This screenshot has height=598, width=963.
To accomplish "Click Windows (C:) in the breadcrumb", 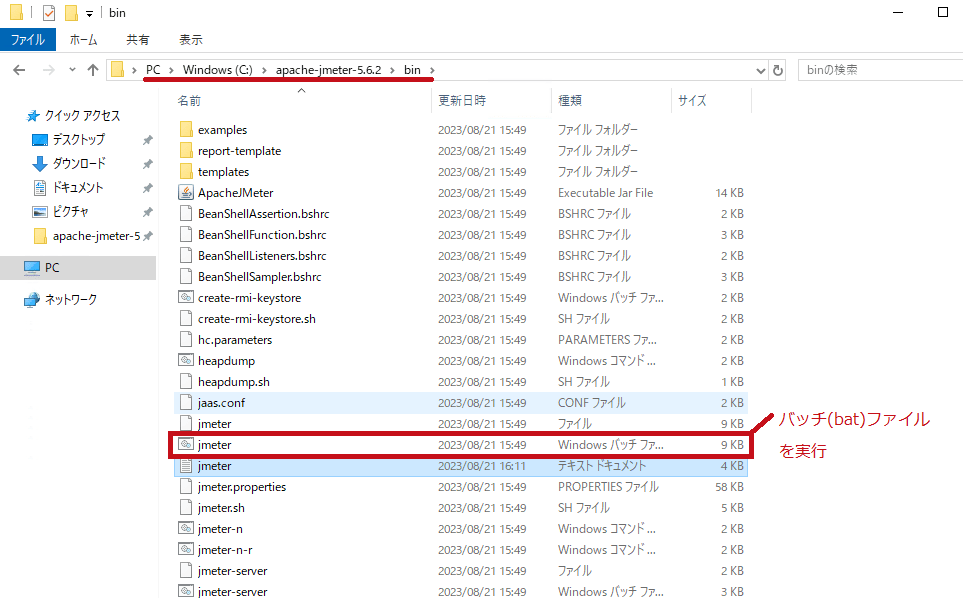I will pyautogui.click(x=217, y=70).
